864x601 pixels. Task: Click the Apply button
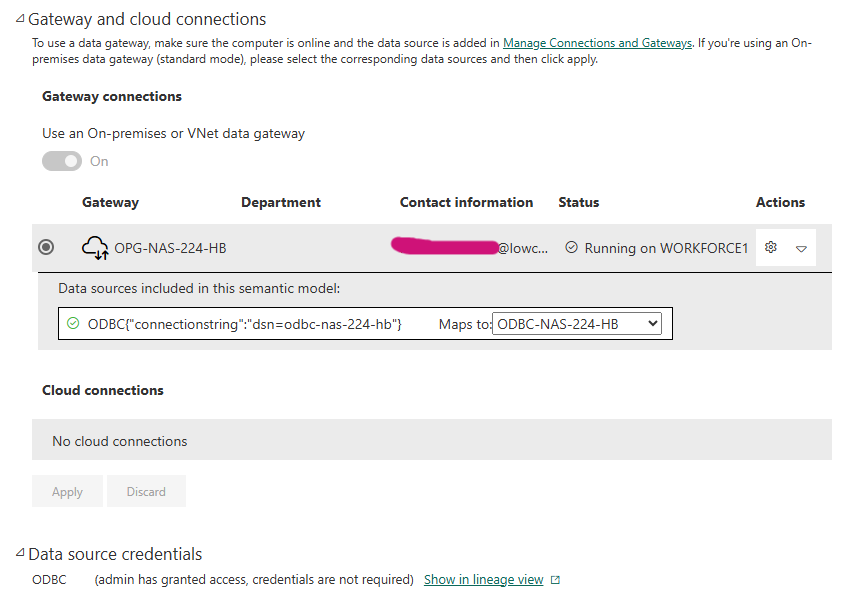(67, 492)
